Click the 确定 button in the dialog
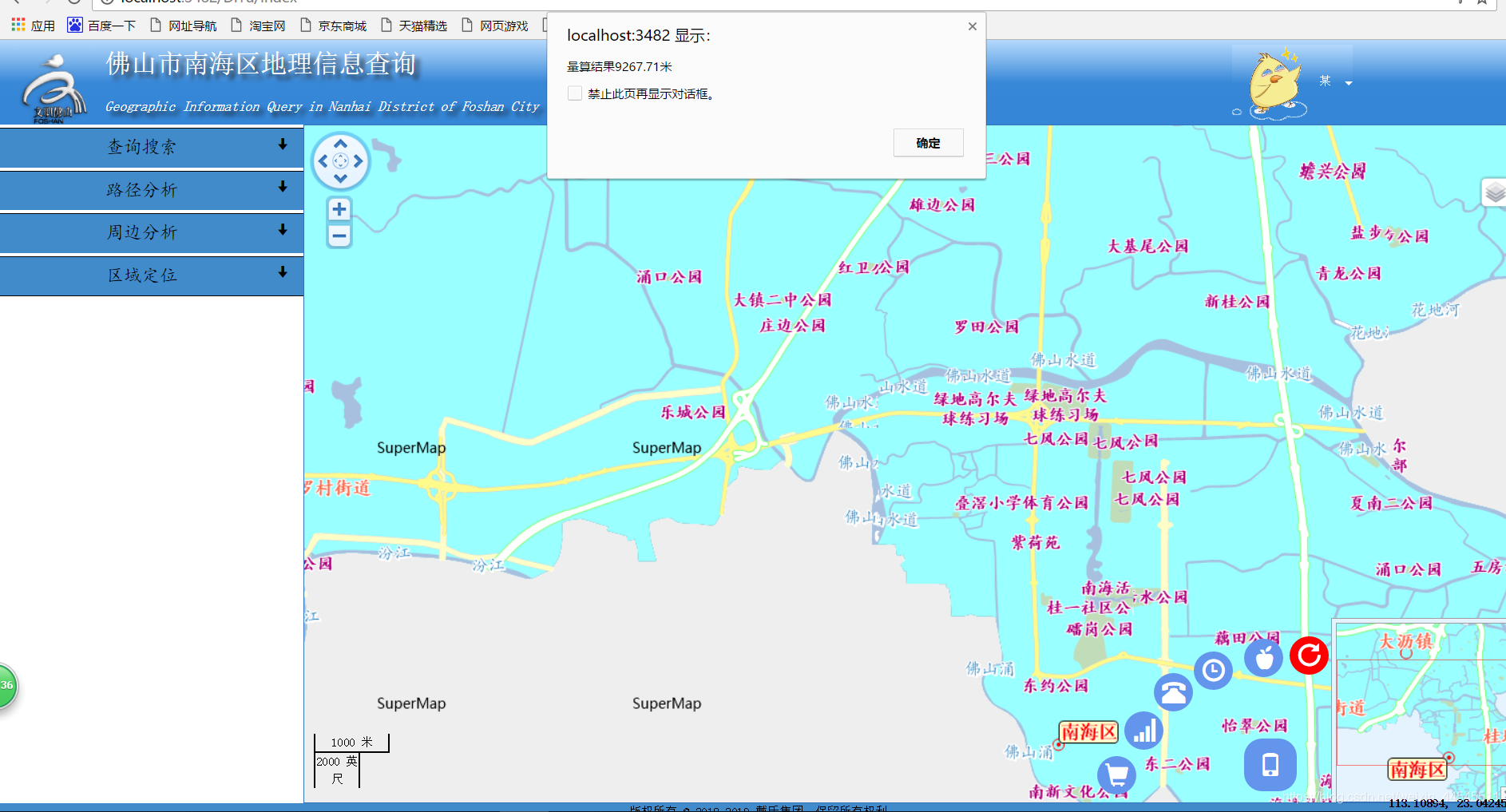Screen dimensions: 1506x812 pyautogui.click(x=928, y=143)
